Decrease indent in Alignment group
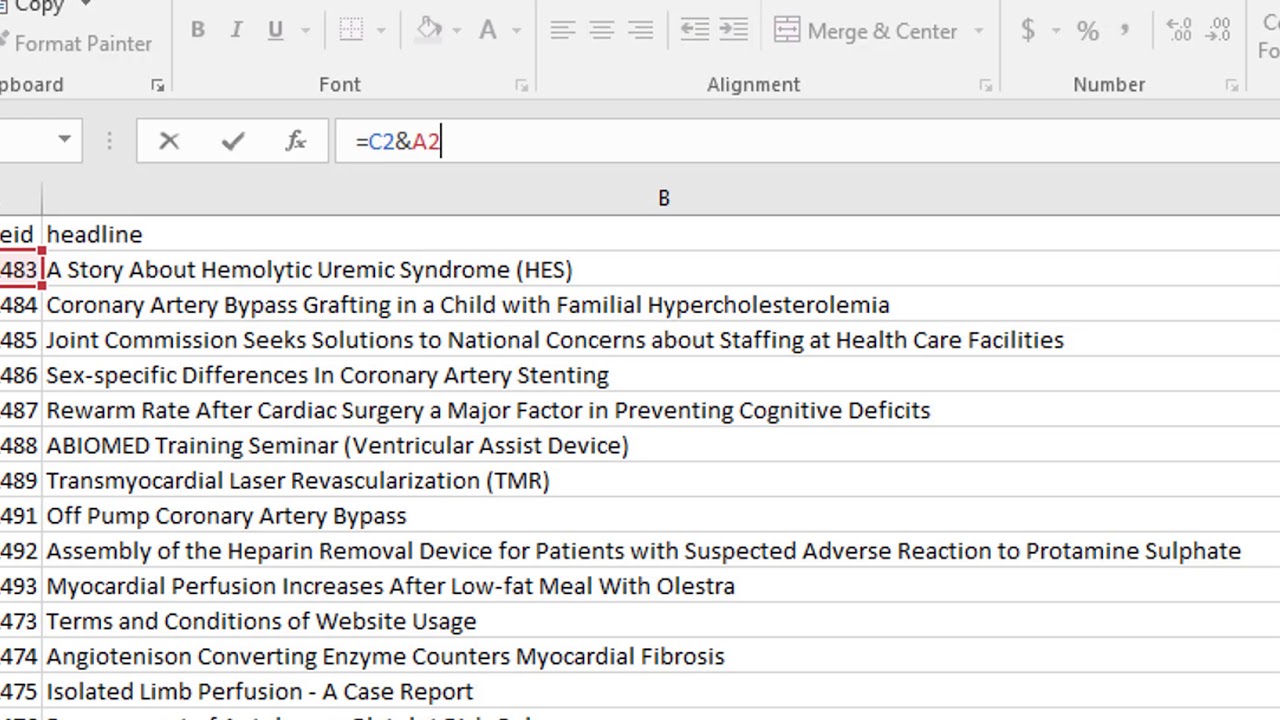The image size is (1280, 720). pos(694,30)
